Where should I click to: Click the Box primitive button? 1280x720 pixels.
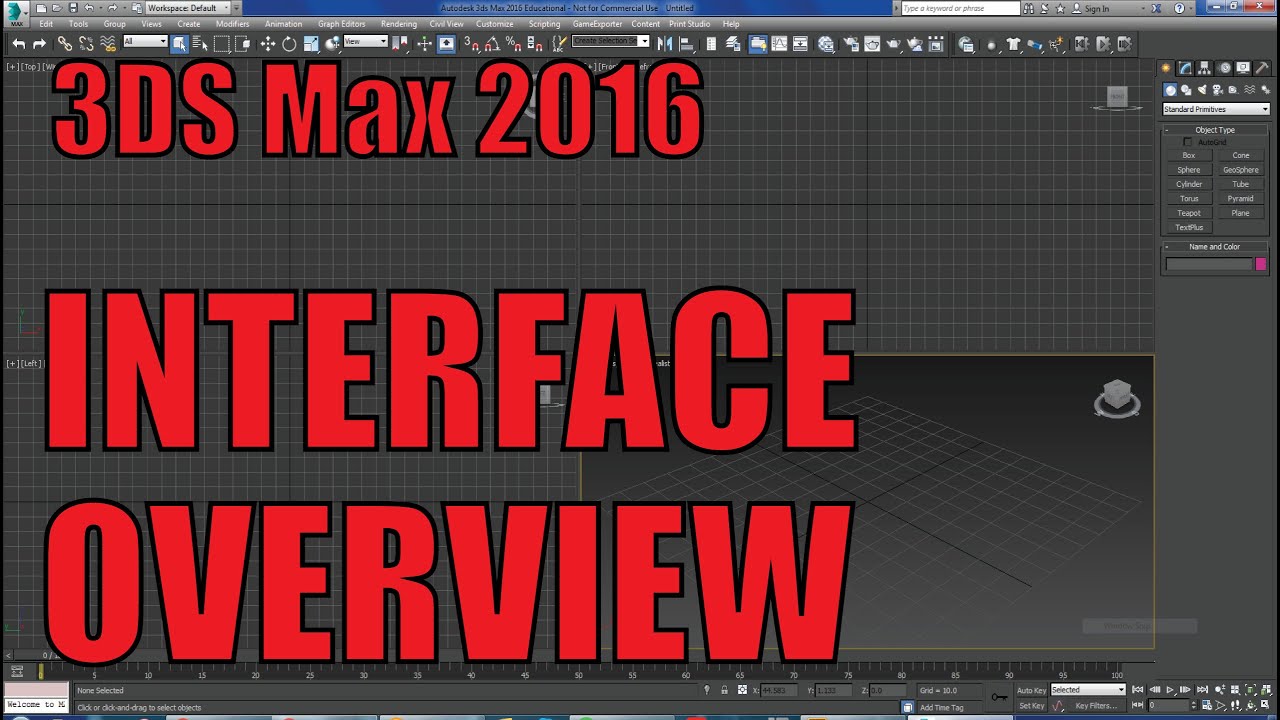pos(1189,155)
